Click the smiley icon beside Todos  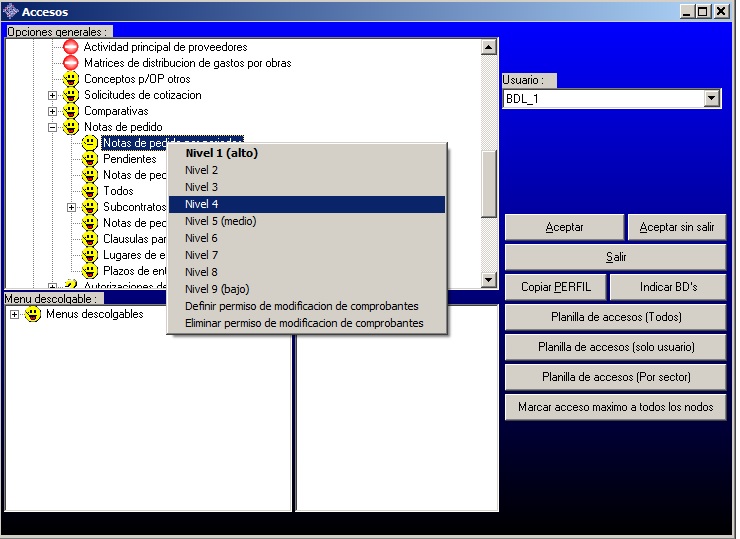90,191
